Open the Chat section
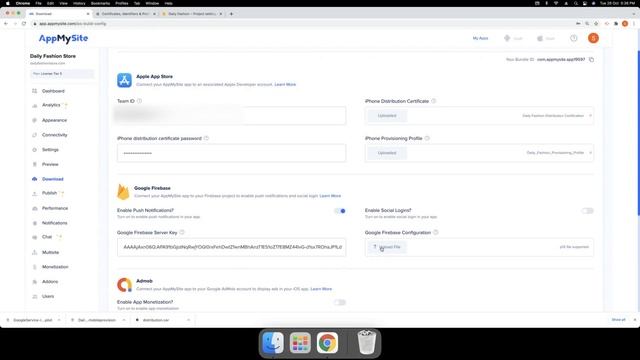Image resolution: width=640 pixels, height=360 pixels. 47,237
